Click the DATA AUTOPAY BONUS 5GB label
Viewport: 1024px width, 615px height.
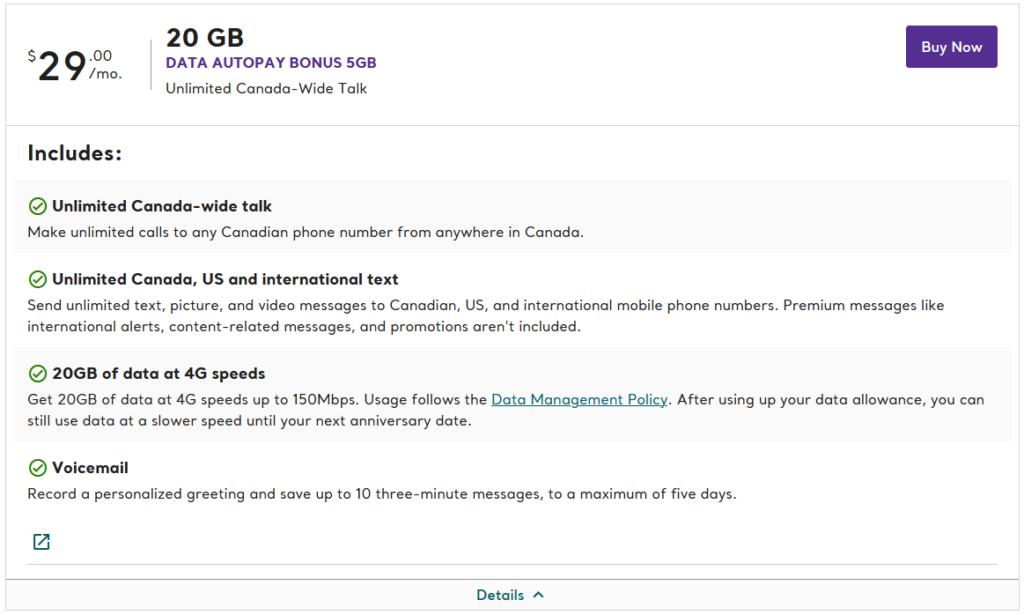[x=270, y=62]
